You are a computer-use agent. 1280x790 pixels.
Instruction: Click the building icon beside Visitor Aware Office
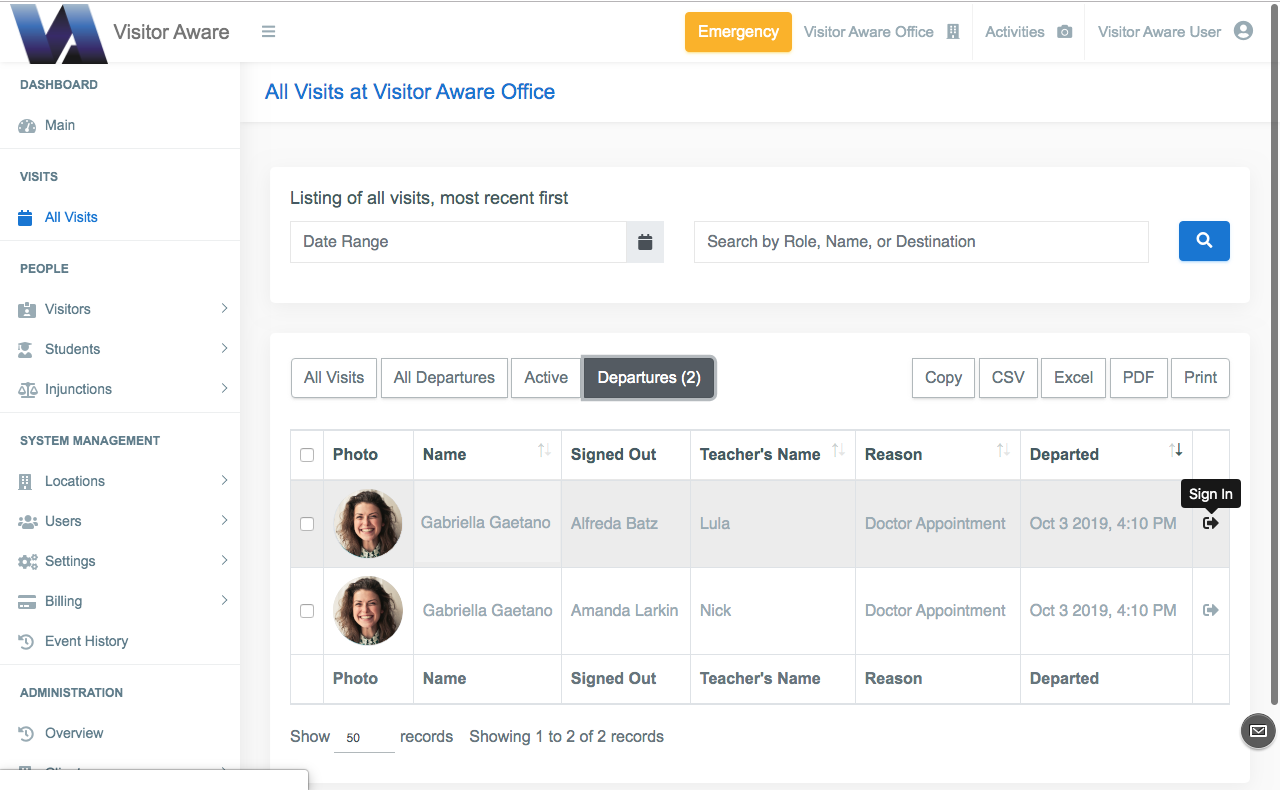(953, 32)
